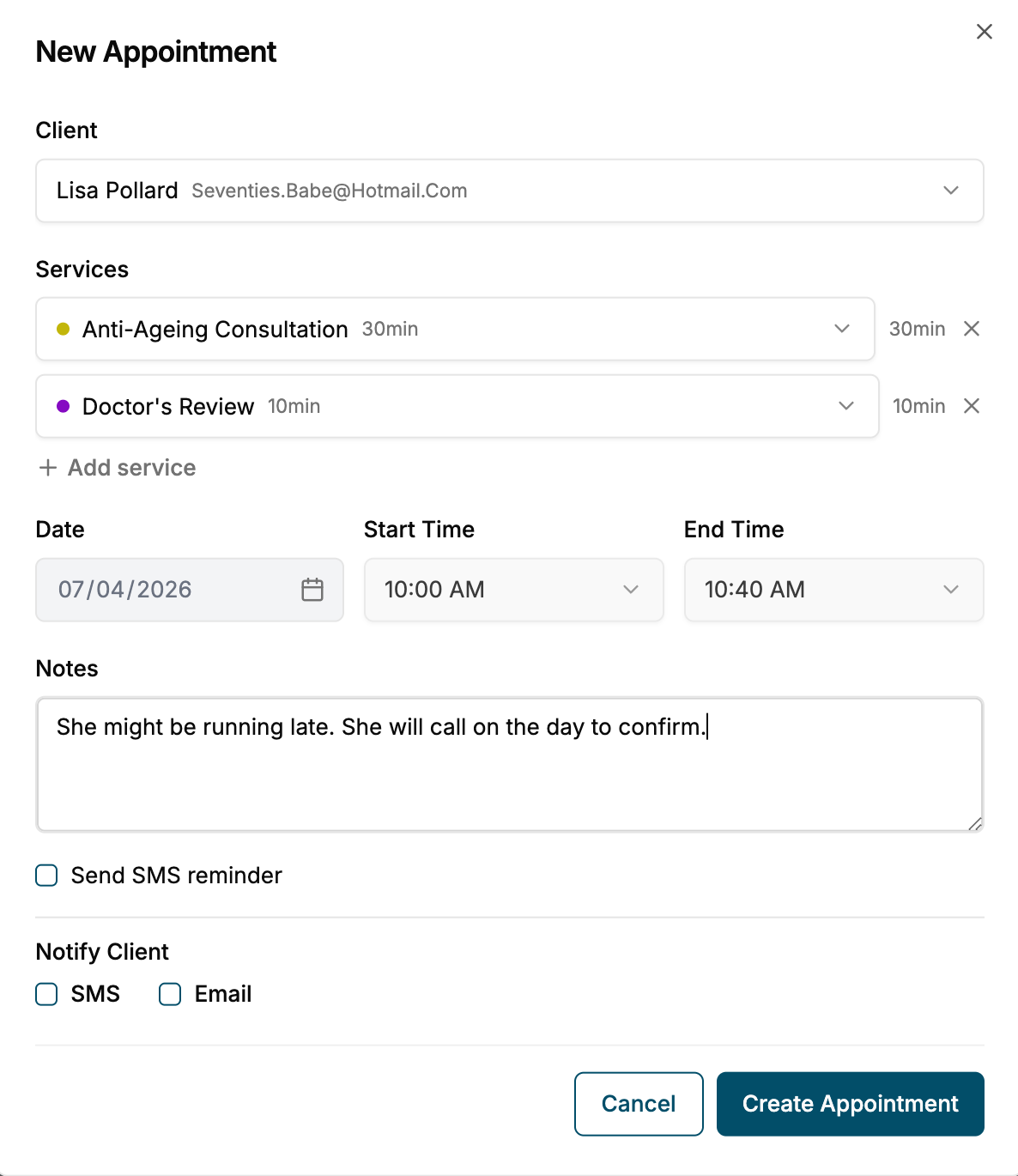Click inside the Notes text area
The image size is (1018, 1176).
(510, 765)
